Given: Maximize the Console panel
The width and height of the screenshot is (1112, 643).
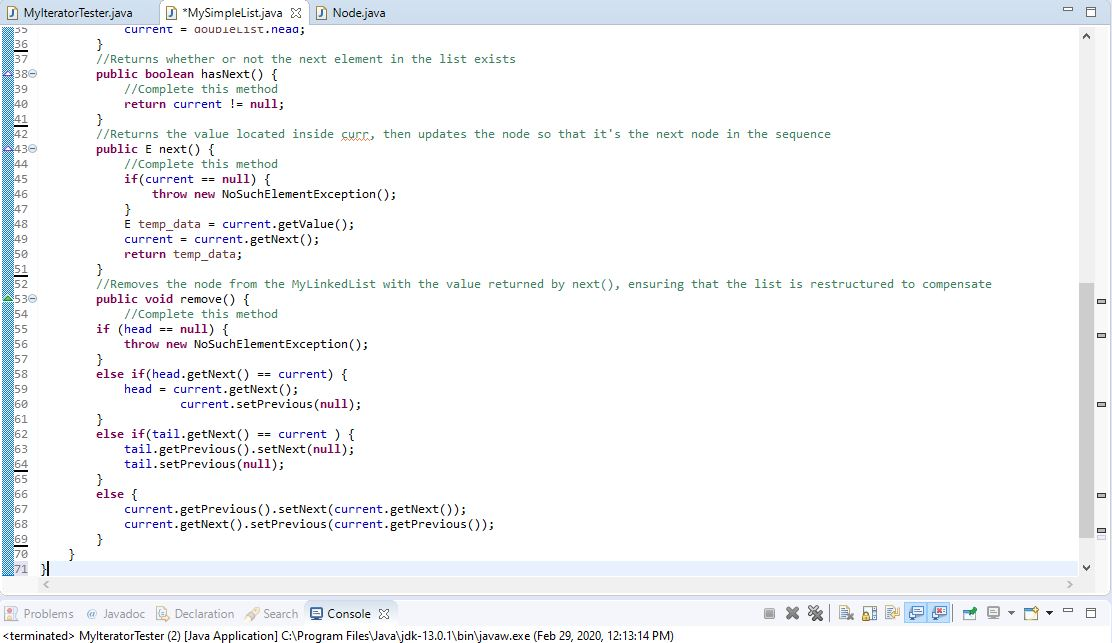Looking at the screenshot, I should click(1091, 613).
